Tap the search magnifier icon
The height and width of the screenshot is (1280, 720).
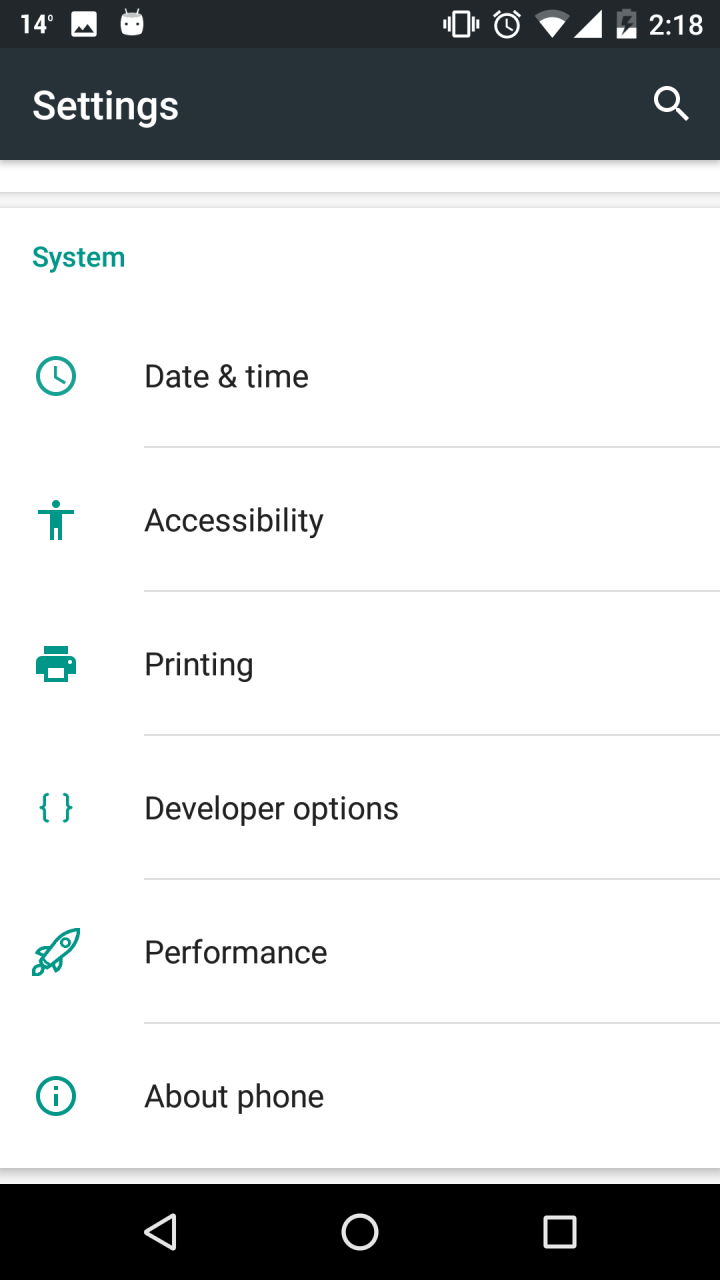click(x=671, y=104)
